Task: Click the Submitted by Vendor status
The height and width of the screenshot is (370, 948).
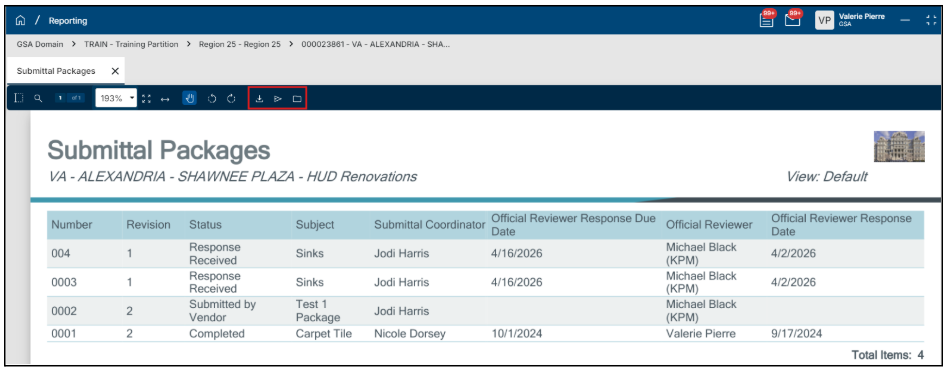Action: (x=222, y=311)
